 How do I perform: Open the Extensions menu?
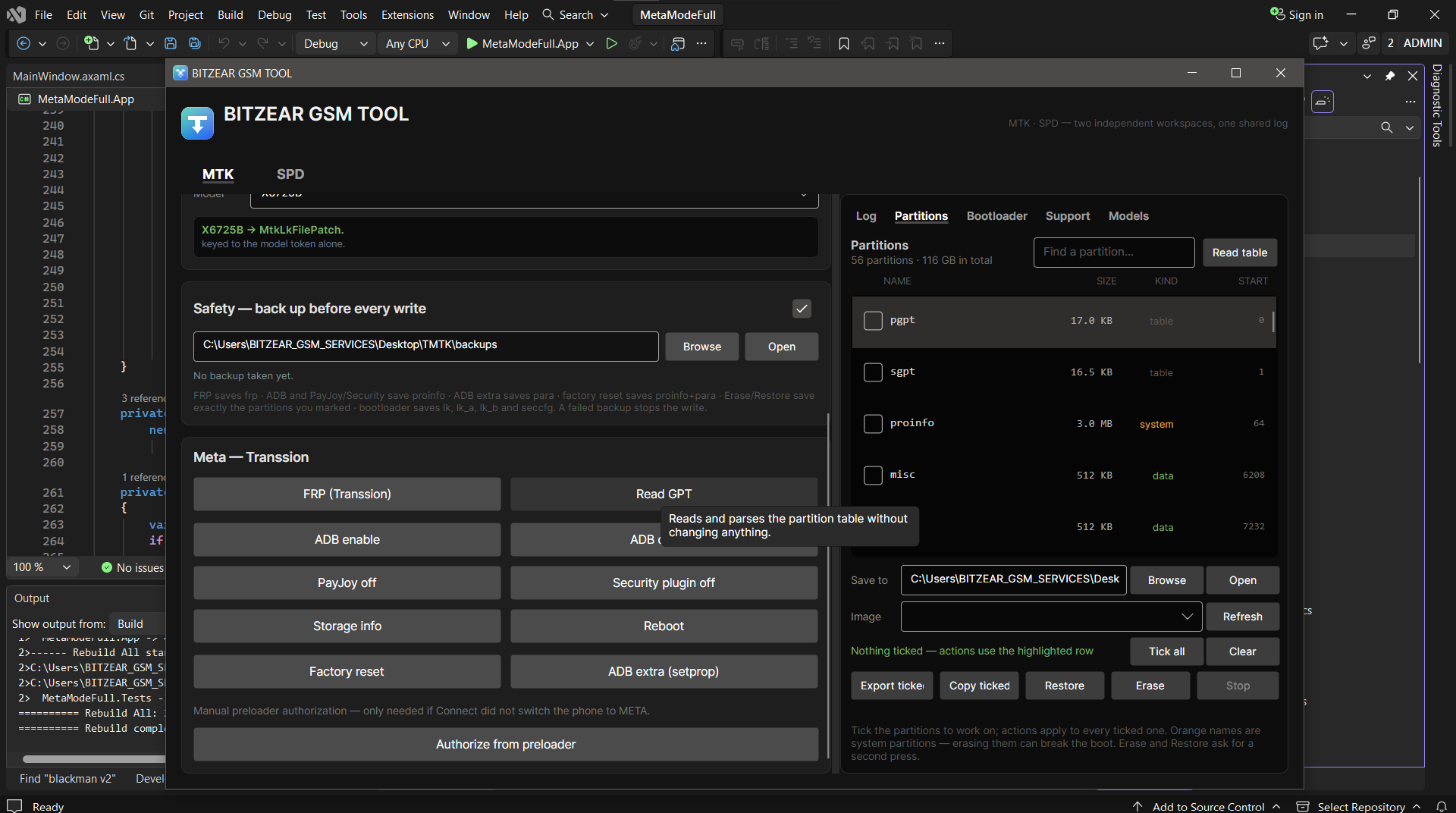(x=407, y=14)
